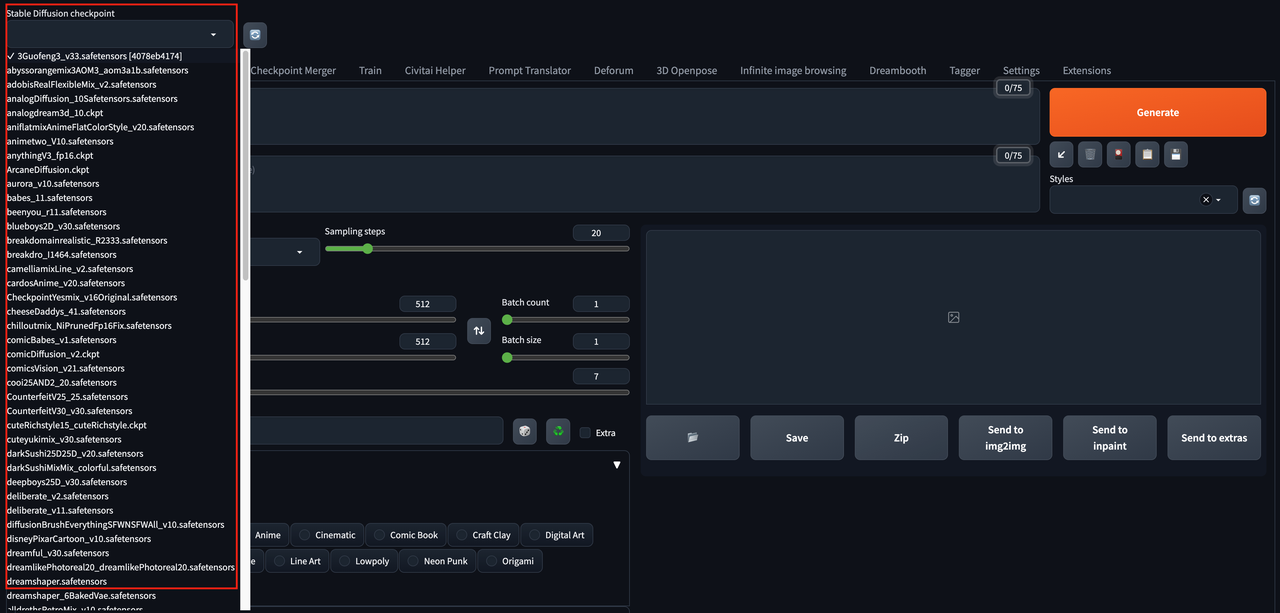Choose the Origami style option
Screen dimensions: 1280x613
[x=510, y=561]
